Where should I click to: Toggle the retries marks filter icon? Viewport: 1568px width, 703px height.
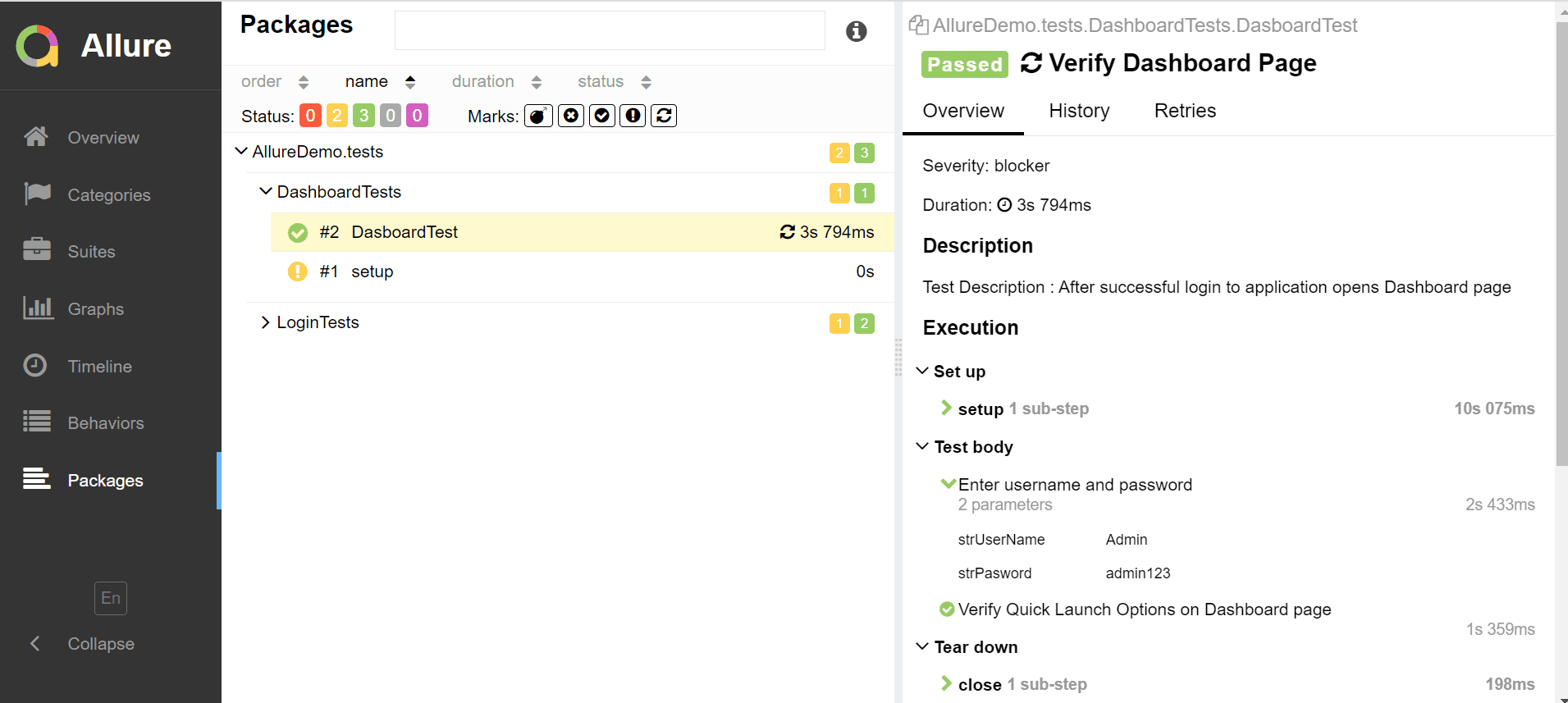664,116
